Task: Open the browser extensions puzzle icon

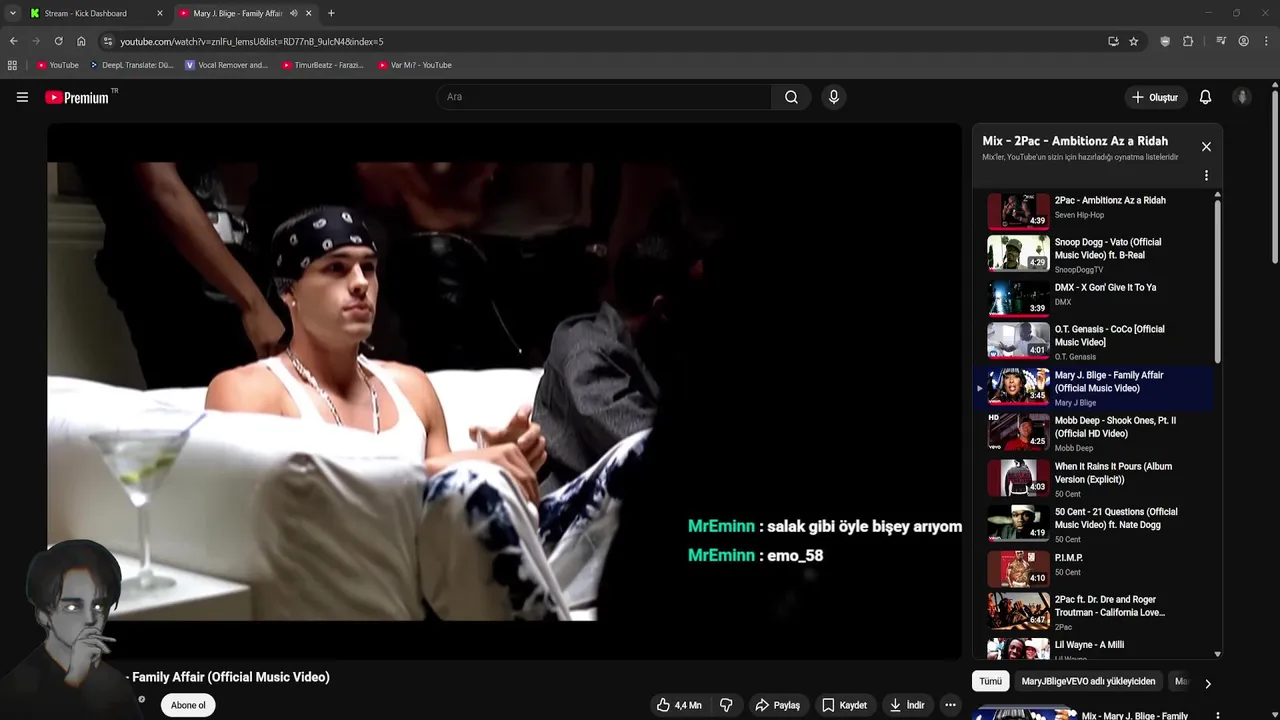Action: [x=1188, y=41]
